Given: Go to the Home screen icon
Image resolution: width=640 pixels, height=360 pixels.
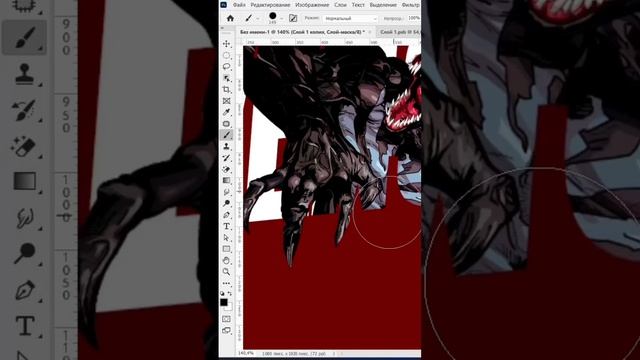Looking at the screenshot, I should coord(230,18).
